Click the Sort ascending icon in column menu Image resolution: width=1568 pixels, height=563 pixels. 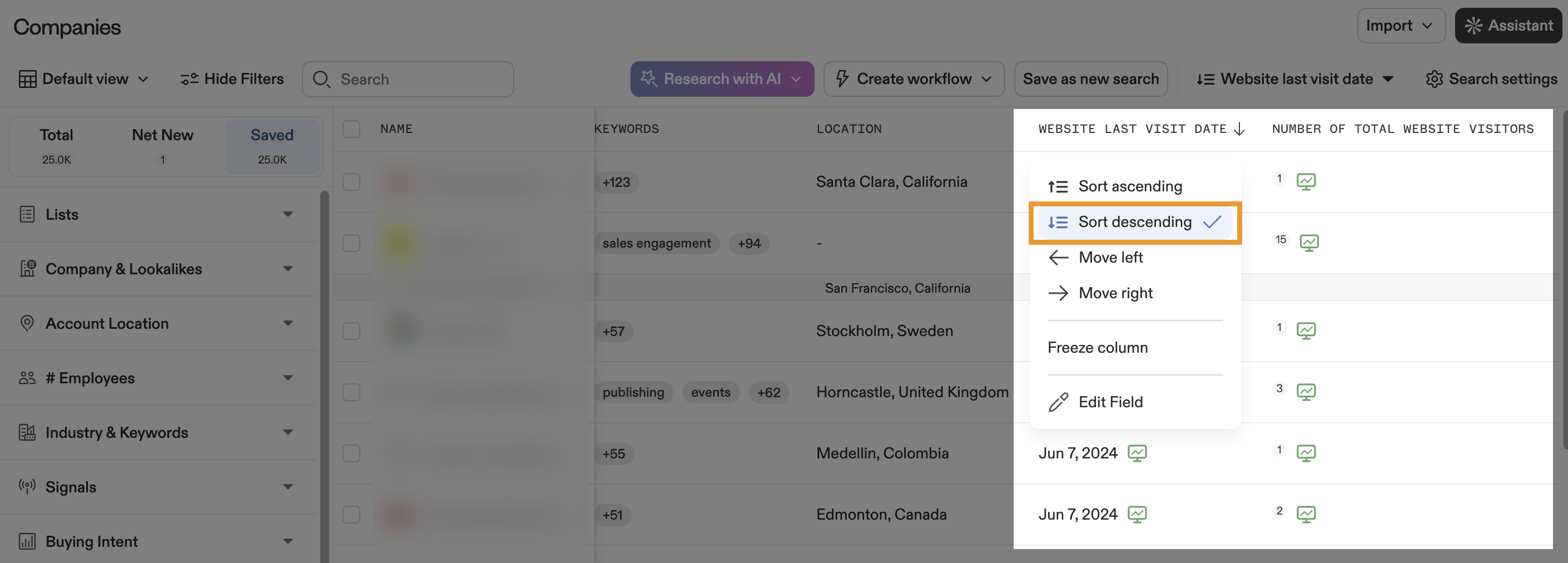point(1059,186)
